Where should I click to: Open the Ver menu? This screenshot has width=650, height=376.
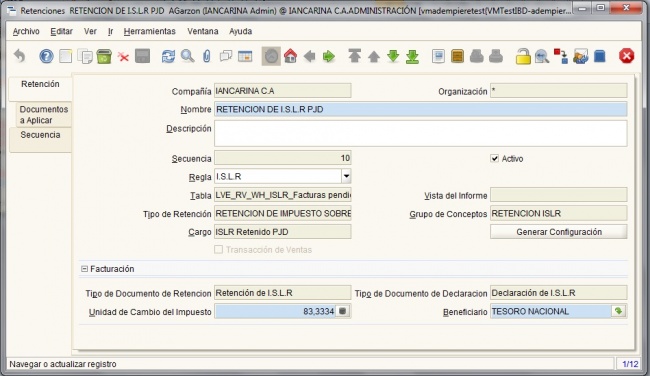90,32
